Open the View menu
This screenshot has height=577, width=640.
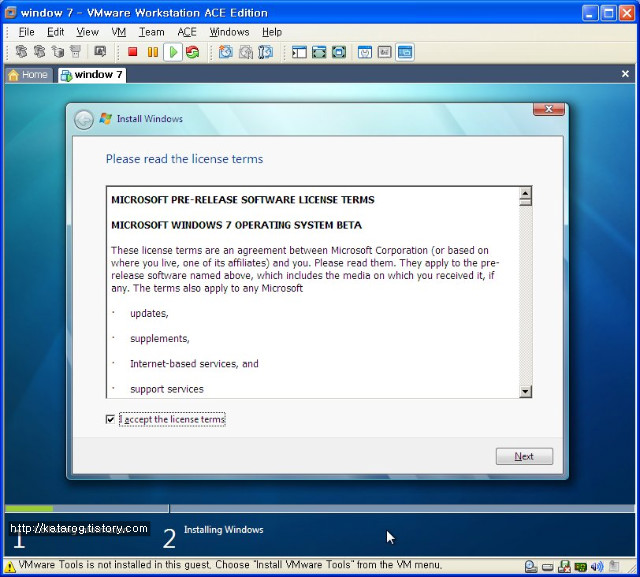[87, 32]
